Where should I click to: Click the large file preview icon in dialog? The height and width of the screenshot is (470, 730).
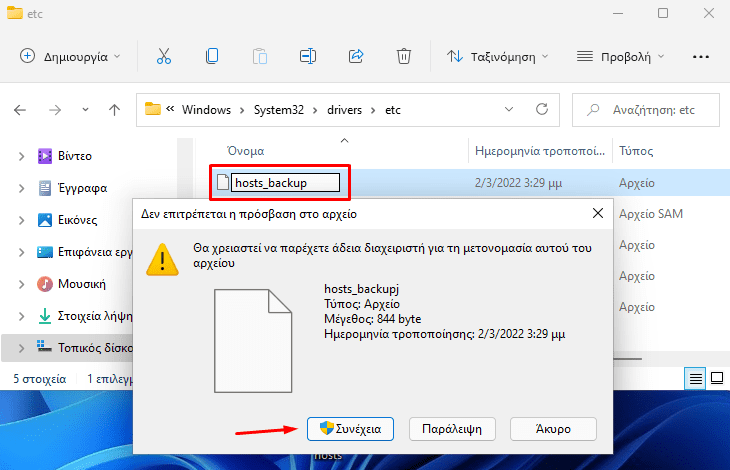point(253,341)
